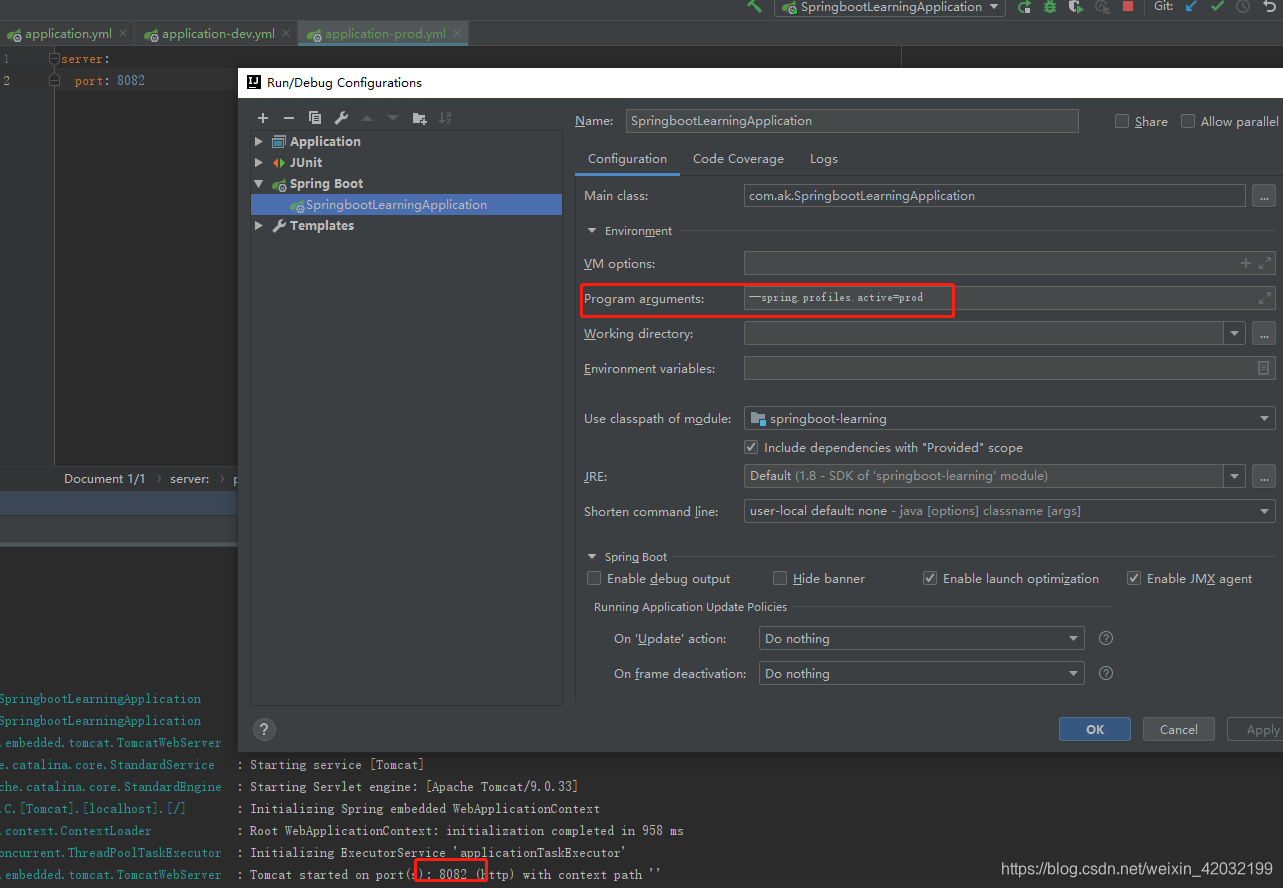Click the Name input field
This screenshot has width=1283, height=888.
852,121
